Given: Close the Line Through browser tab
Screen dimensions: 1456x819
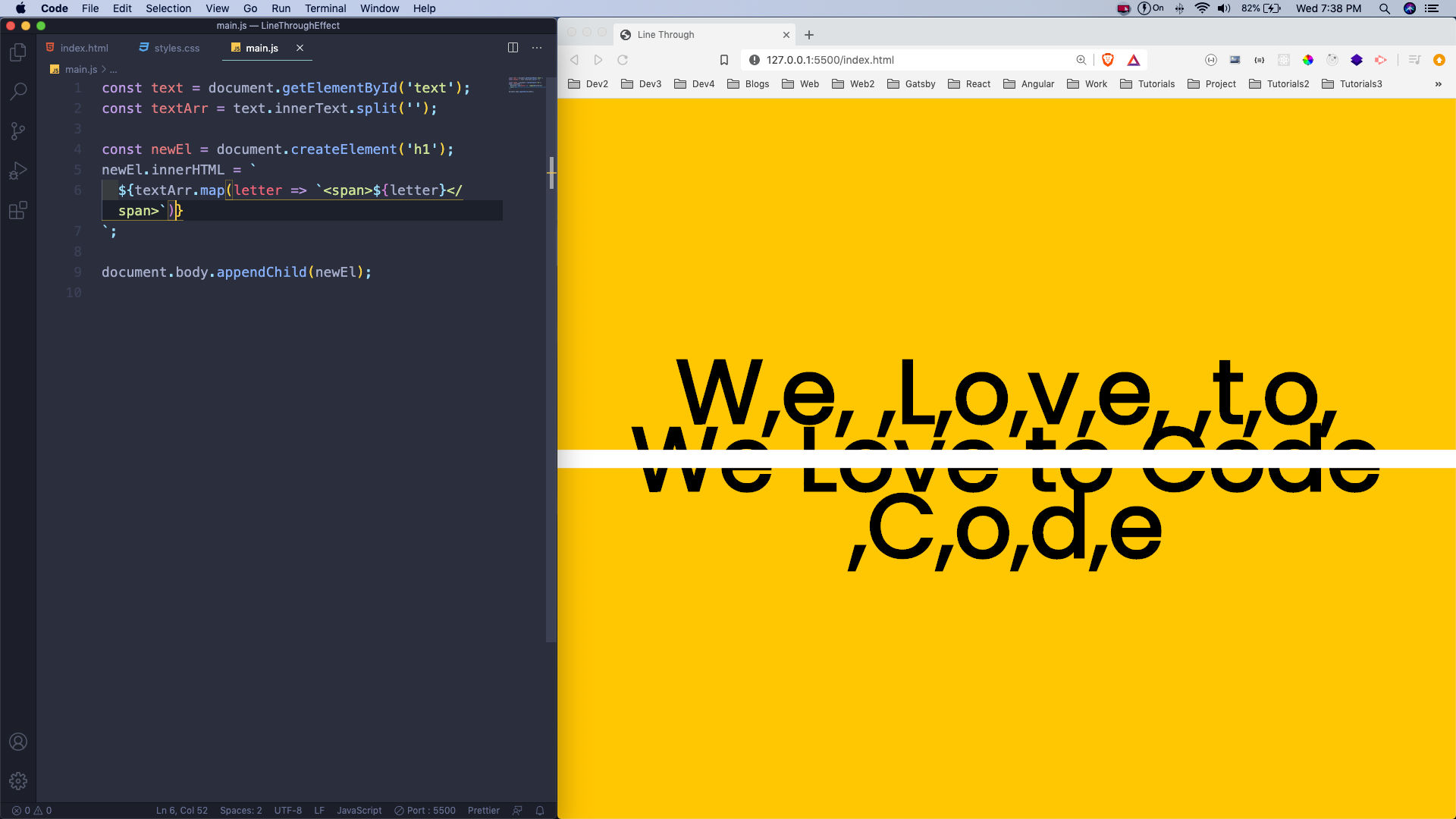Looking at the screenshot, I should pos(786,35).
